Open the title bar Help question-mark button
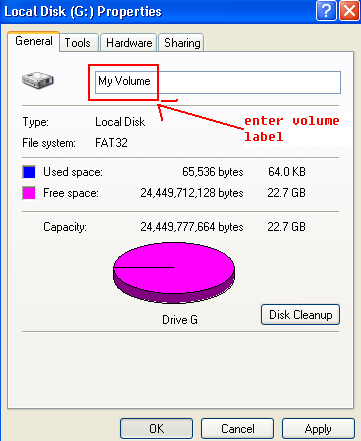Viewport: 361px width, 441px height. coord(326,11)
